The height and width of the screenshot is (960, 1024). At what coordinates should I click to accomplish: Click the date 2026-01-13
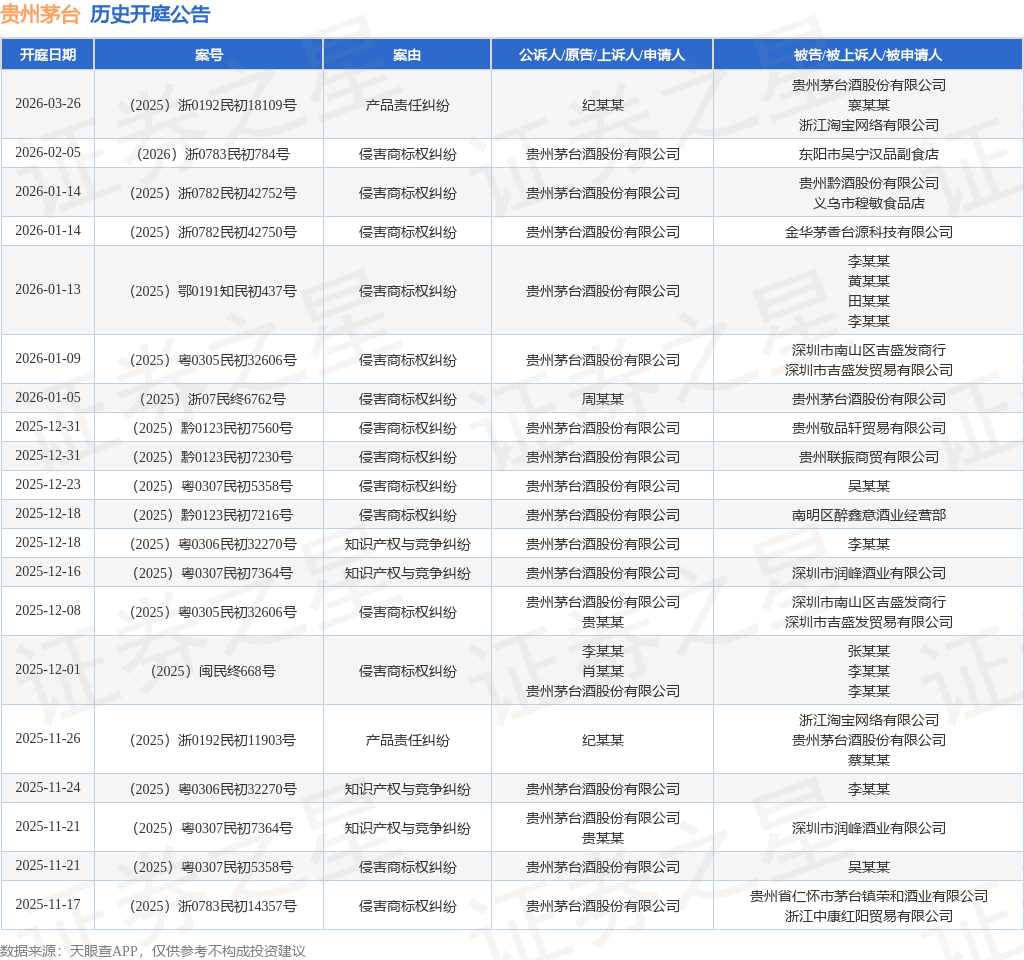(48, 289)
